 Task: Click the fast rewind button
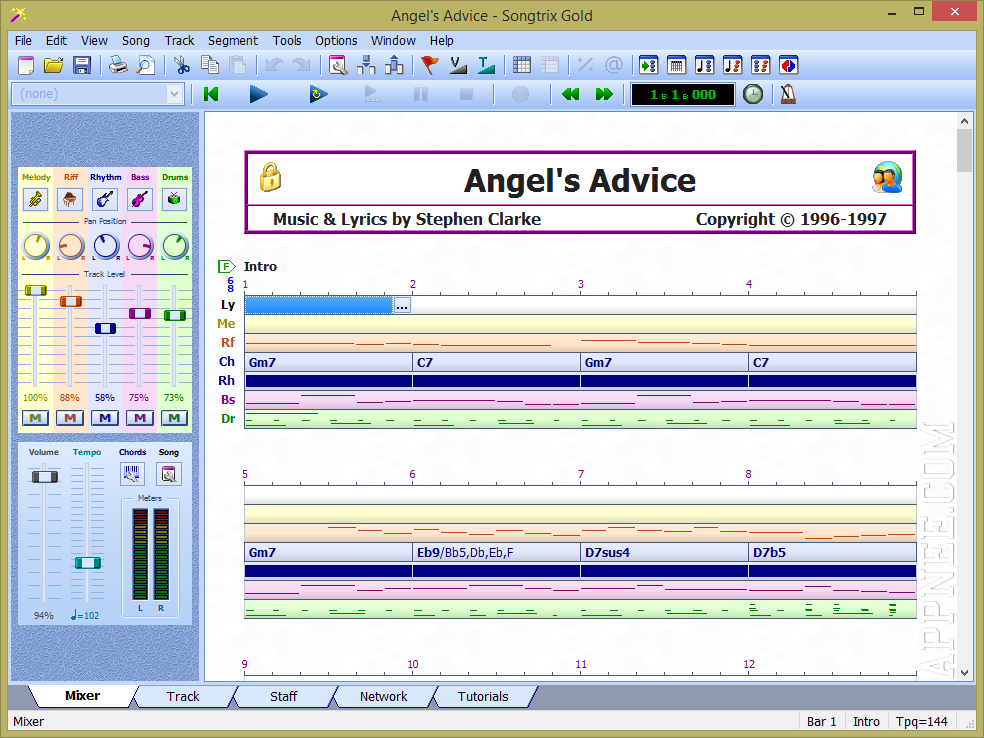tap(570, 94)
